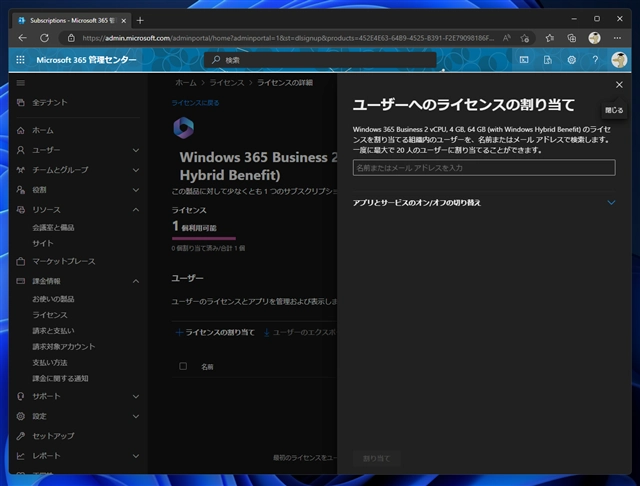640x486 pixels.
Task: Click the admin center search box
Action: click(320, 60)
